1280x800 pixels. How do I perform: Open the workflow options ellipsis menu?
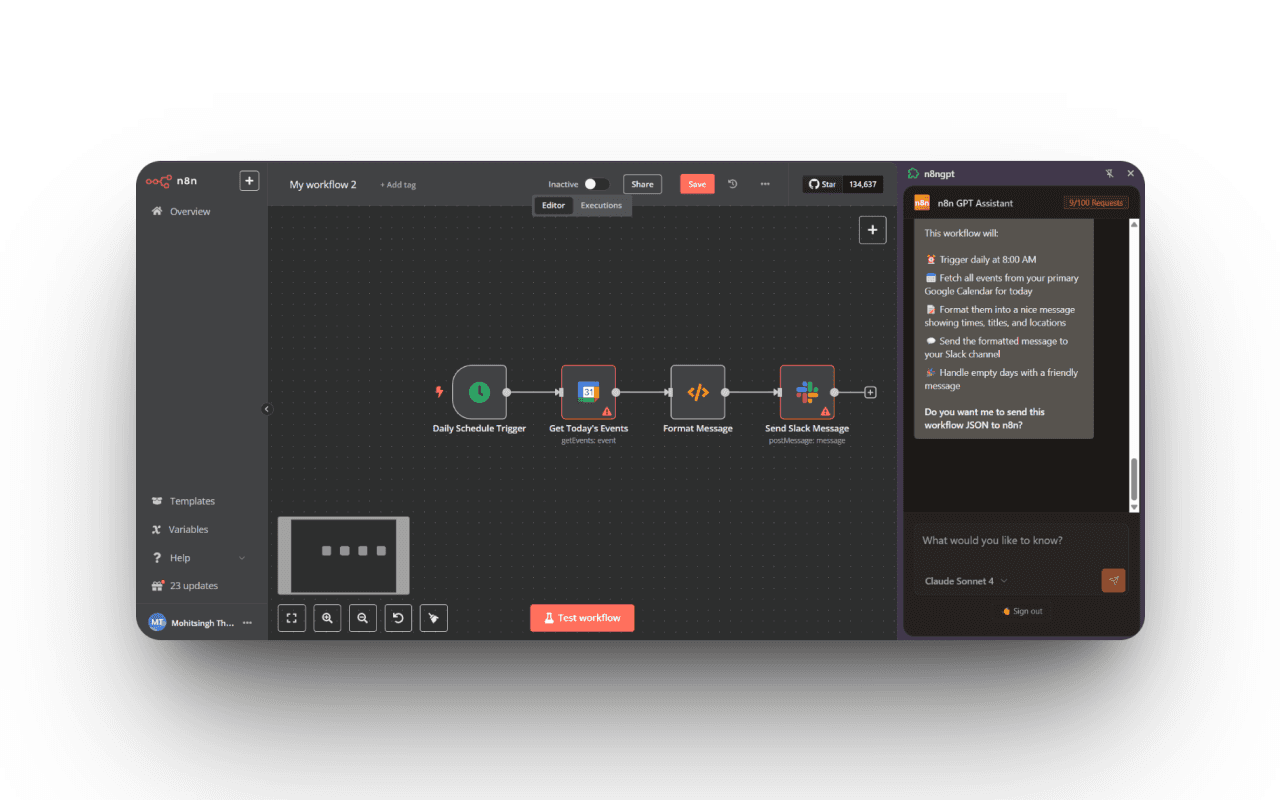[765, 184]
